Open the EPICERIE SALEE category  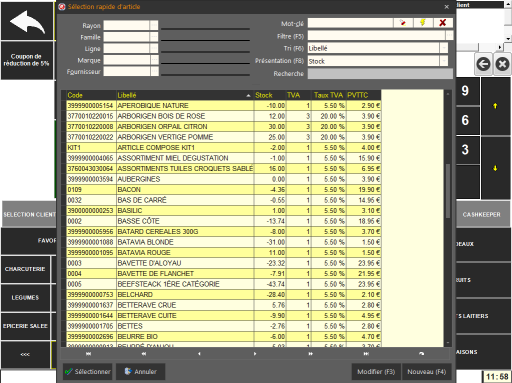coord(25,326)
